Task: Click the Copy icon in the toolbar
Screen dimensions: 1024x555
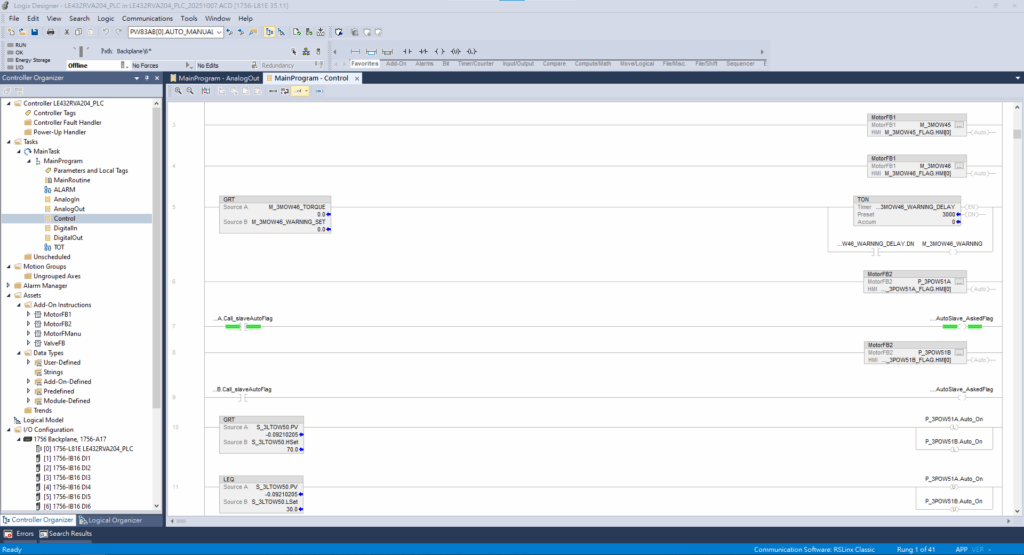Action: point(78,32)
